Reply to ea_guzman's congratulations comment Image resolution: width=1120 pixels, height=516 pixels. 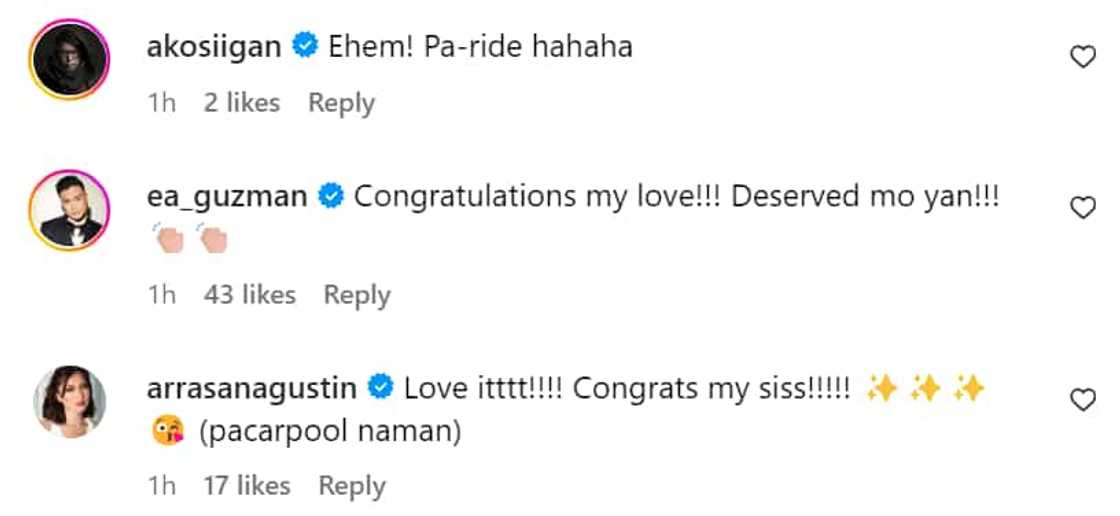(x=357, y=295)
